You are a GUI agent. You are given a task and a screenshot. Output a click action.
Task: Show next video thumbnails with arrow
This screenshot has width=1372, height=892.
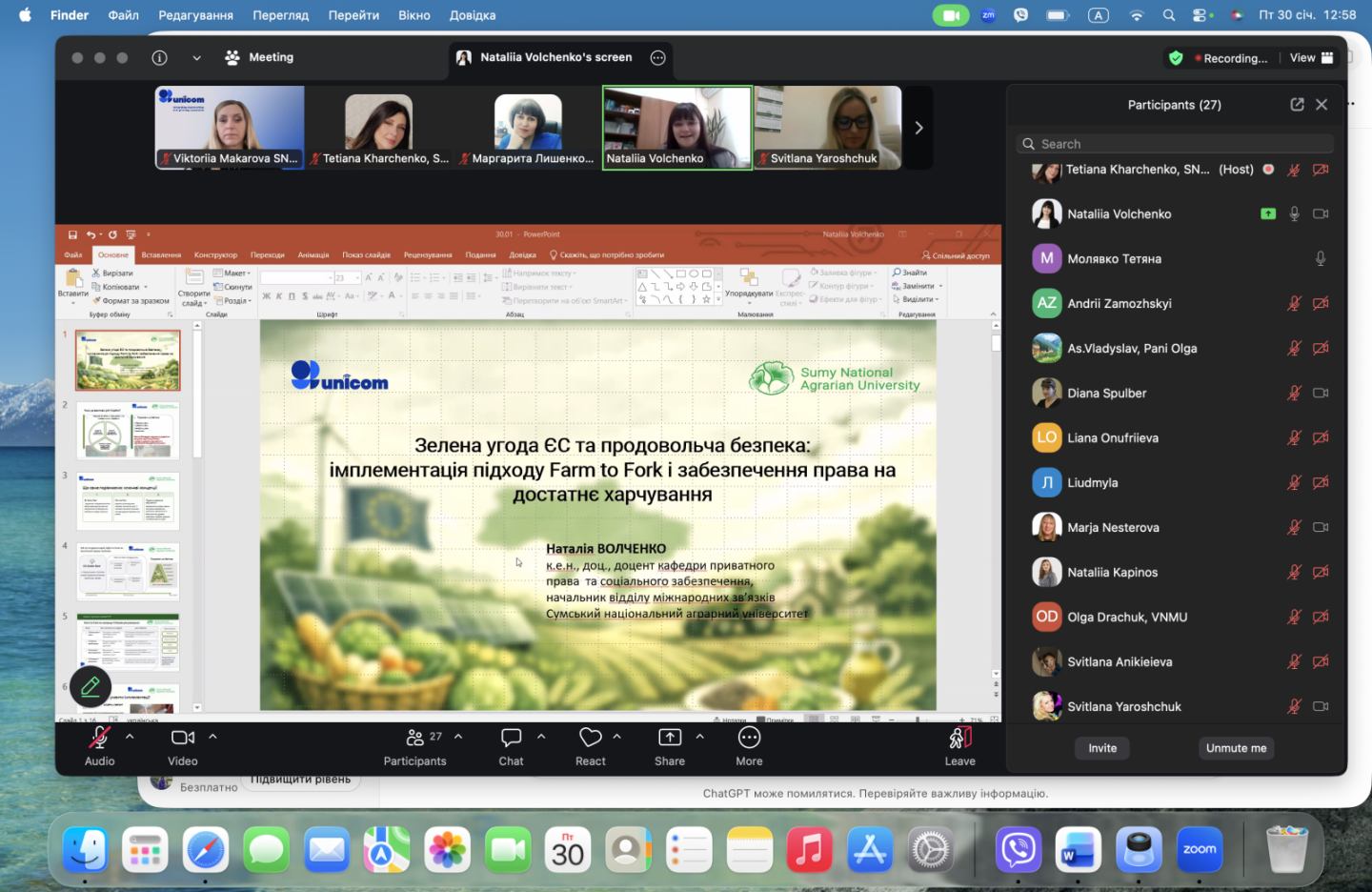[x=918, y=128]
